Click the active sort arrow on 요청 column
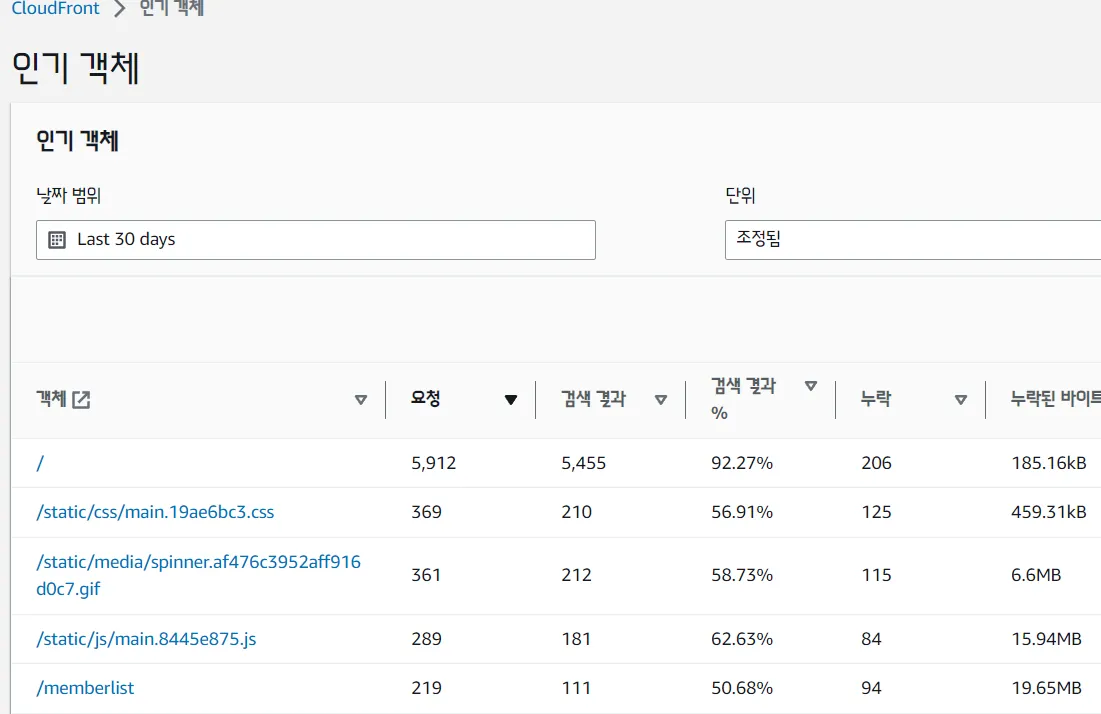1101x714 pixels. click(x=511, y=400)
